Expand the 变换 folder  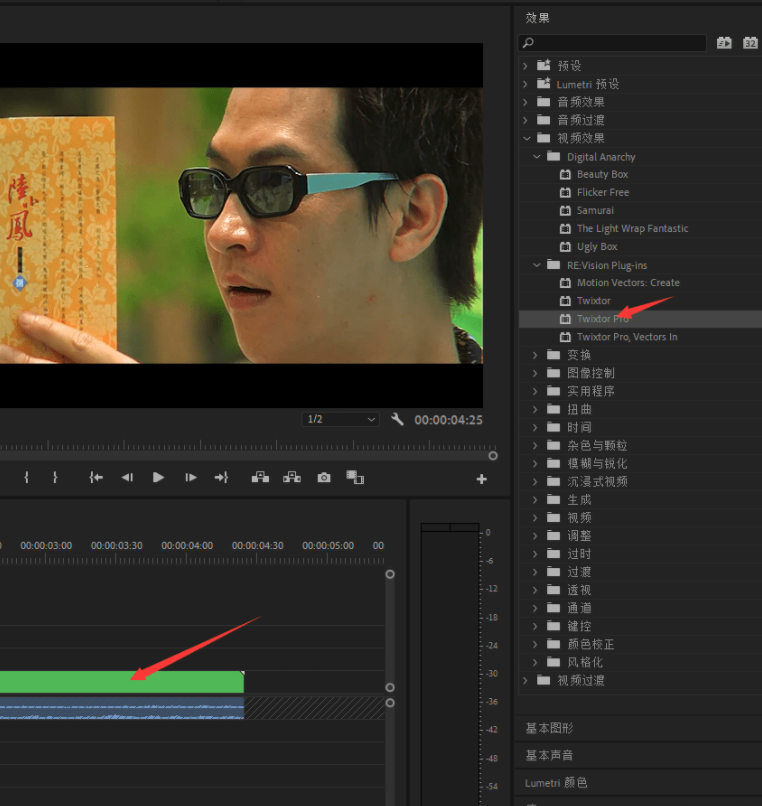pyautogui.click(x=535, y=355)
